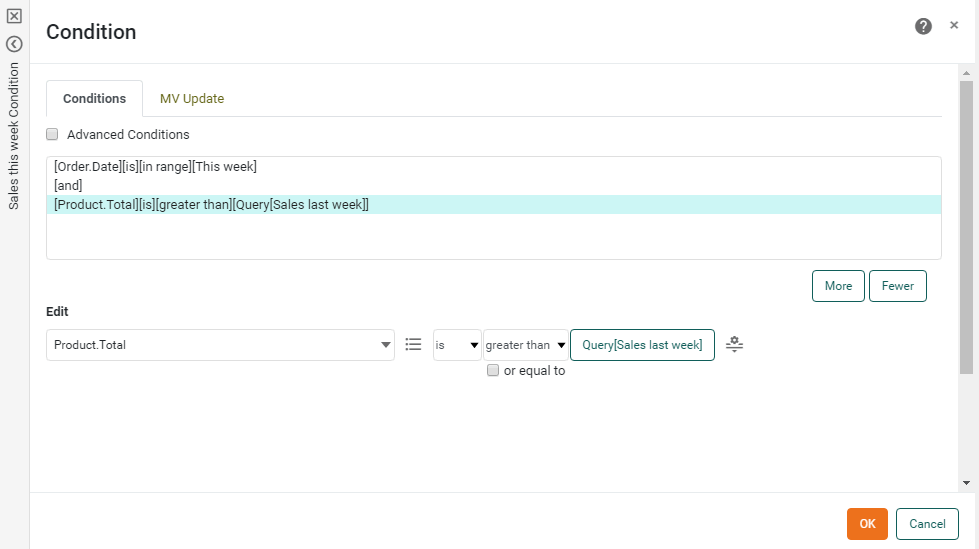Click the X box icon at sidebar top
Screen dimensions: 979x549
[14, 16]
